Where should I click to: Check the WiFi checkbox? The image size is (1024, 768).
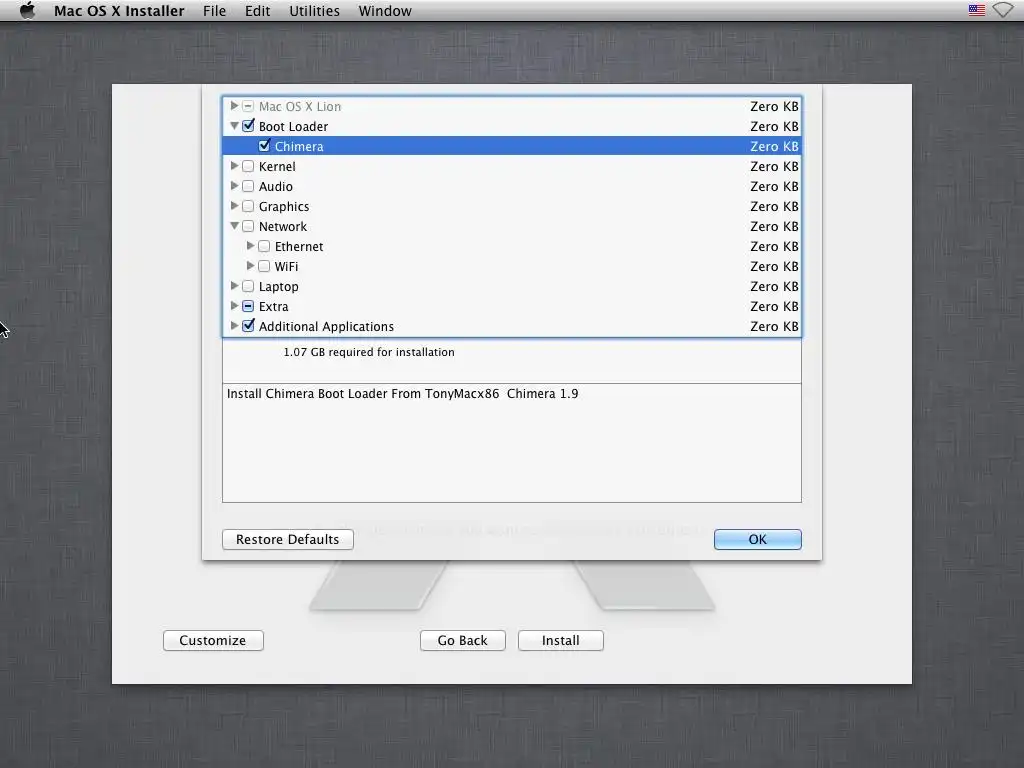pyautogui.click(x=264, y=266)
